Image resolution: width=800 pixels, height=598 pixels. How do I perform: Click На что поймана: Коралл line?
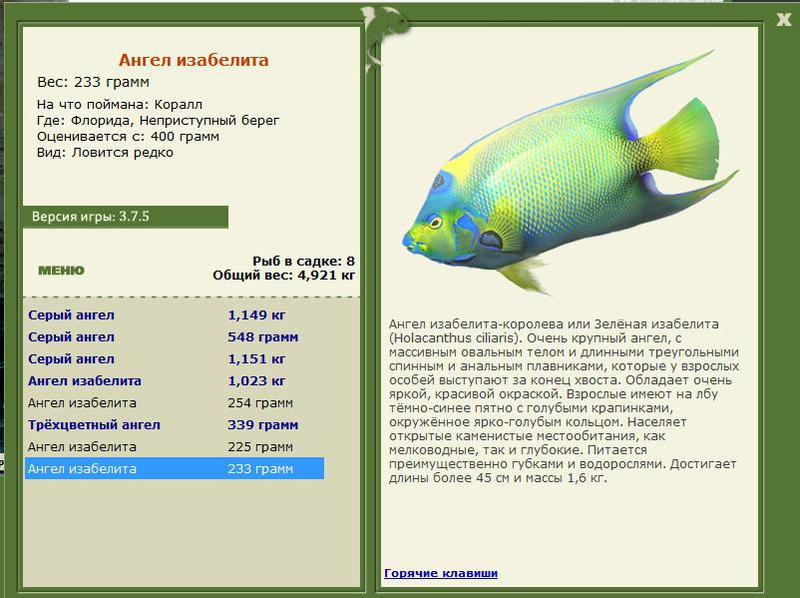[119, 105]
